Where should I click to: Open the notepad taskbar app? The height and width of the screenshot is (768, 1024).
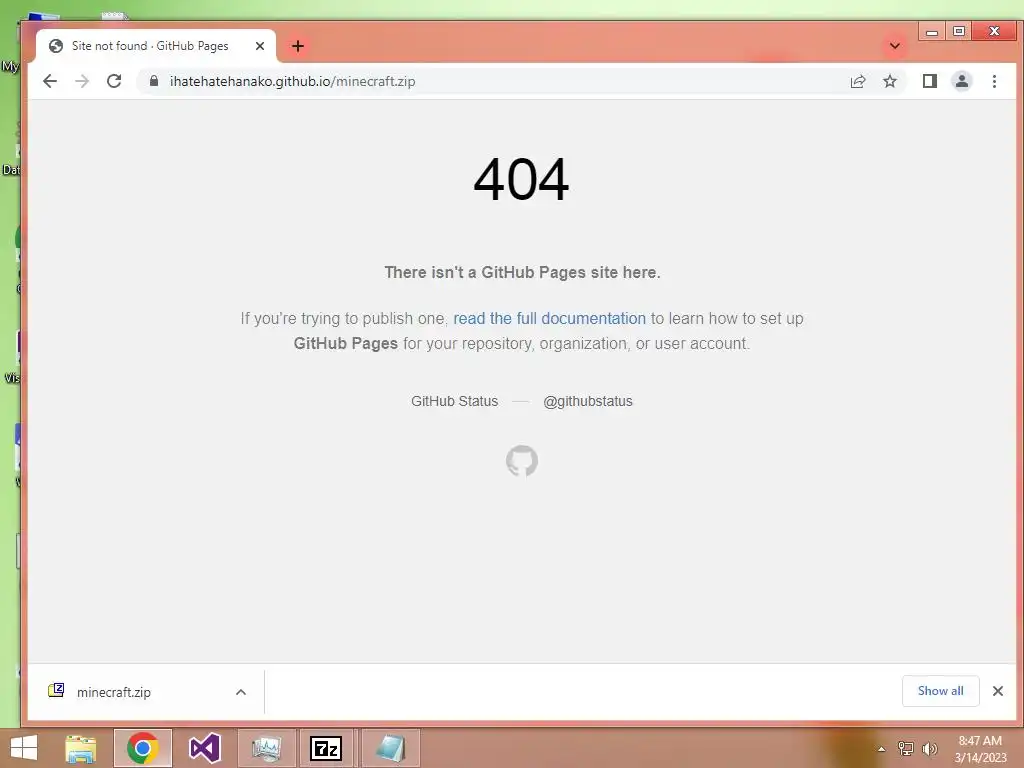[x=390, y=748]
